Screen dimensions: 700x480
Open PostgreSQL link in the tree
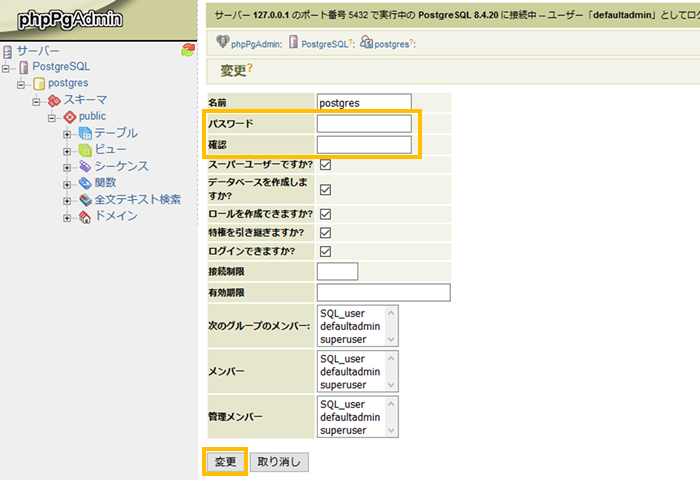[61, 67]
